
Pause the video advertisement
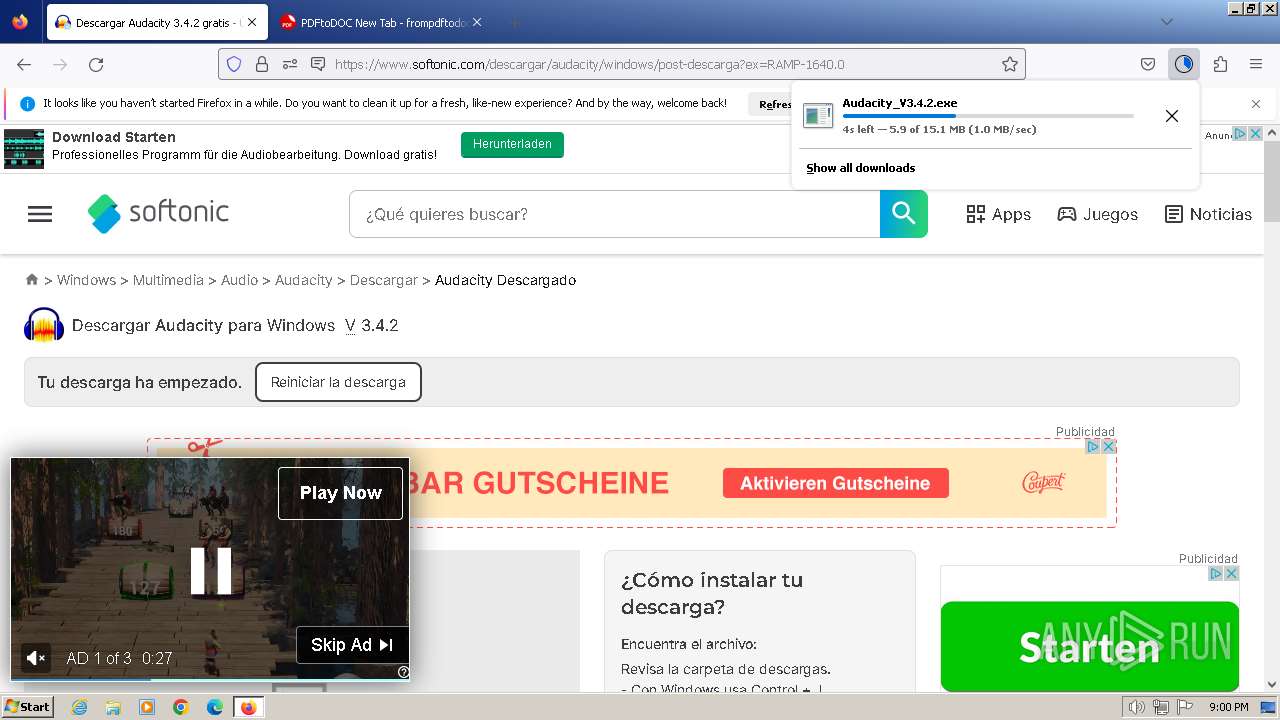[x=211, y=571]
